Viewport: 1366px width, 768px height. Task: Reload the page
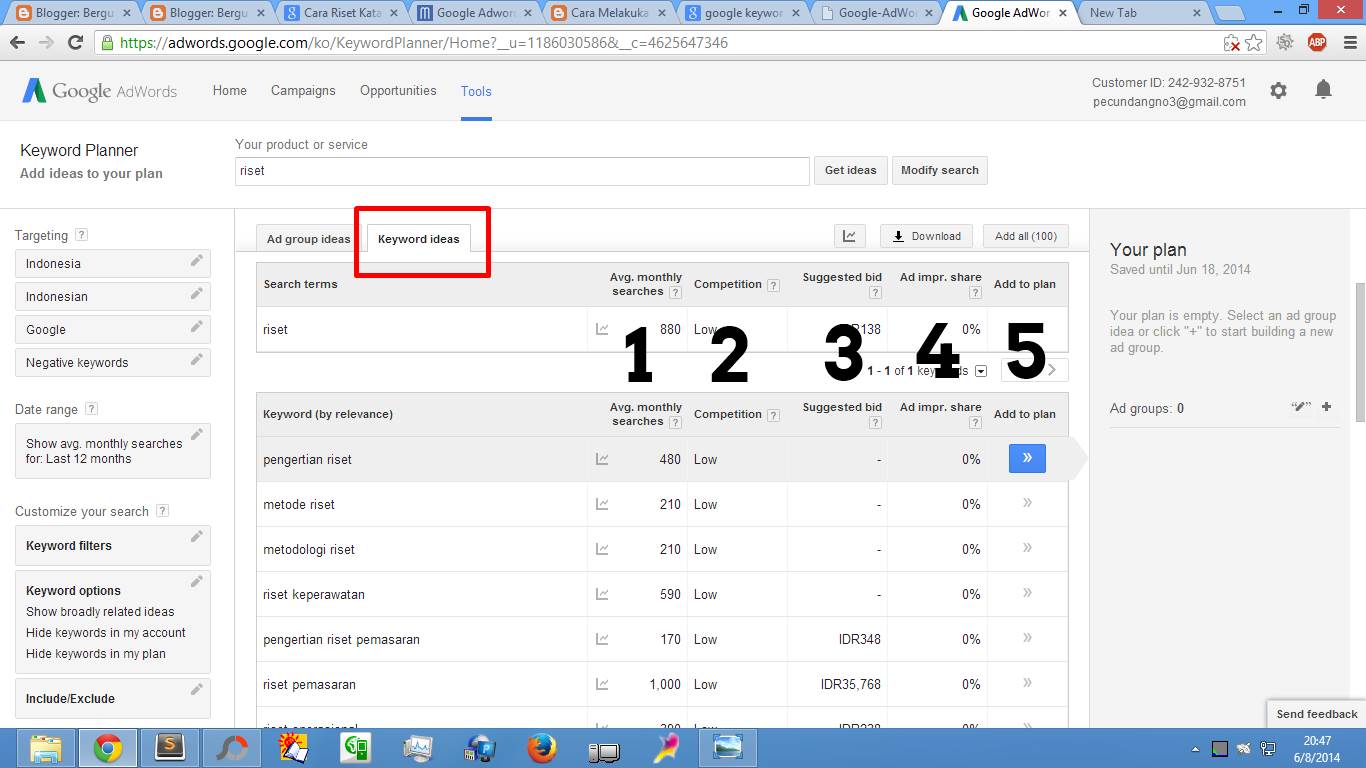pyautogui.click(x=75, y=43)
